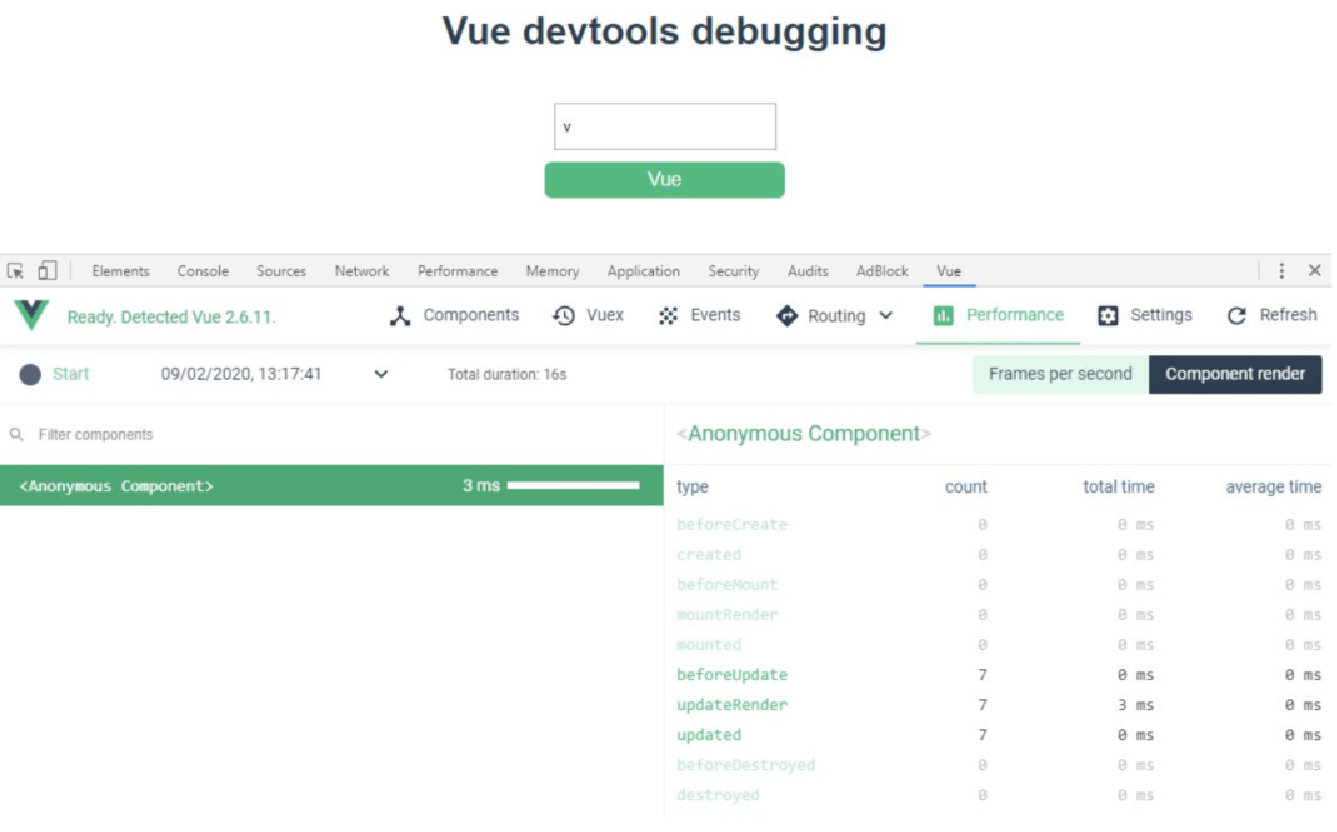Screen dimensions: 1337x832
Task: Click the 'type' column header
Action: (692, 488)
